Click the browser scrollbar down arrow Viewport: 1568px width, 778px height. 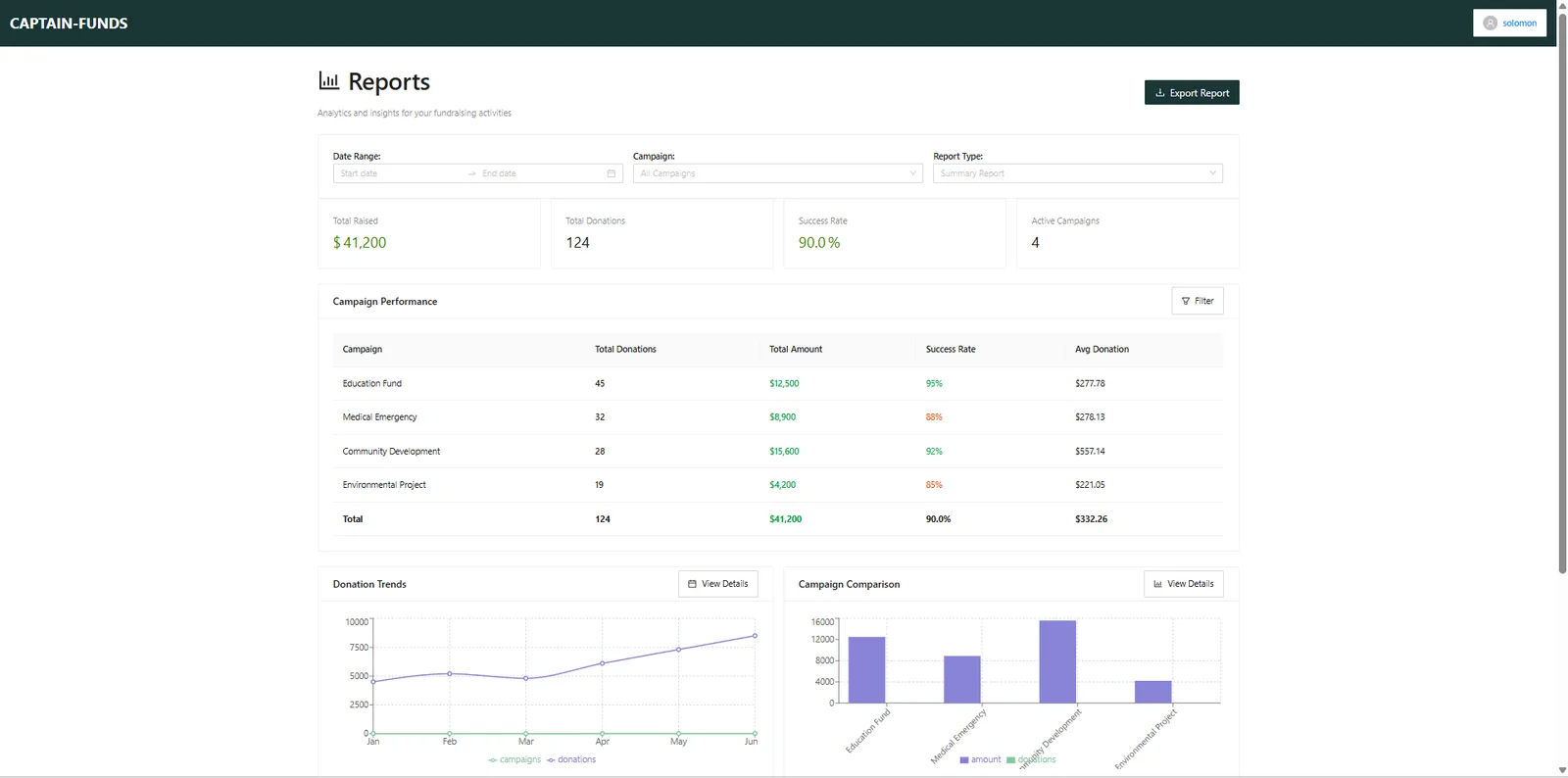click(1562, 770)
